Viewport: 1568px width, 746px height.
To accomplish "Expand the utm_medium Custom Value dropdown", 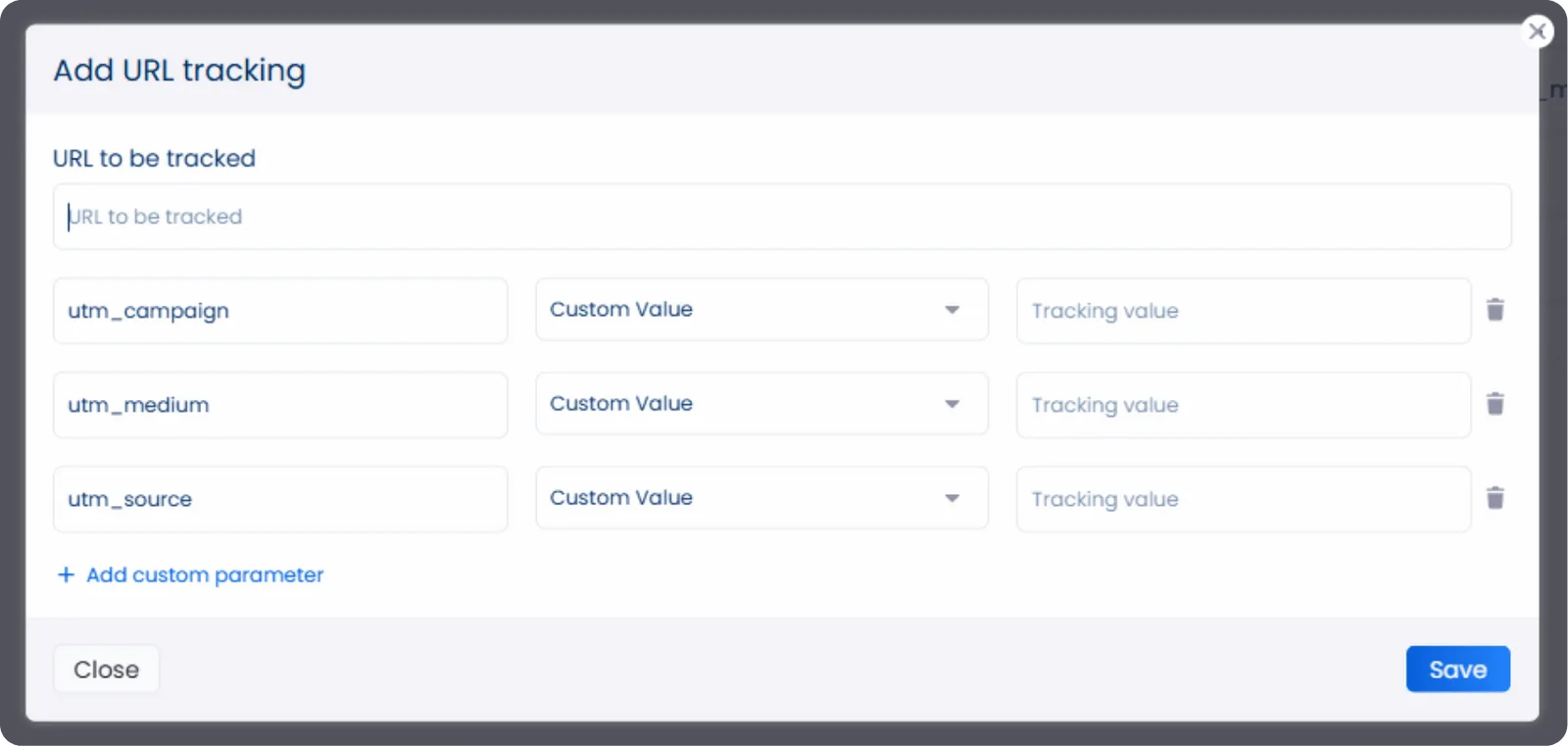I will coord(761,404).
